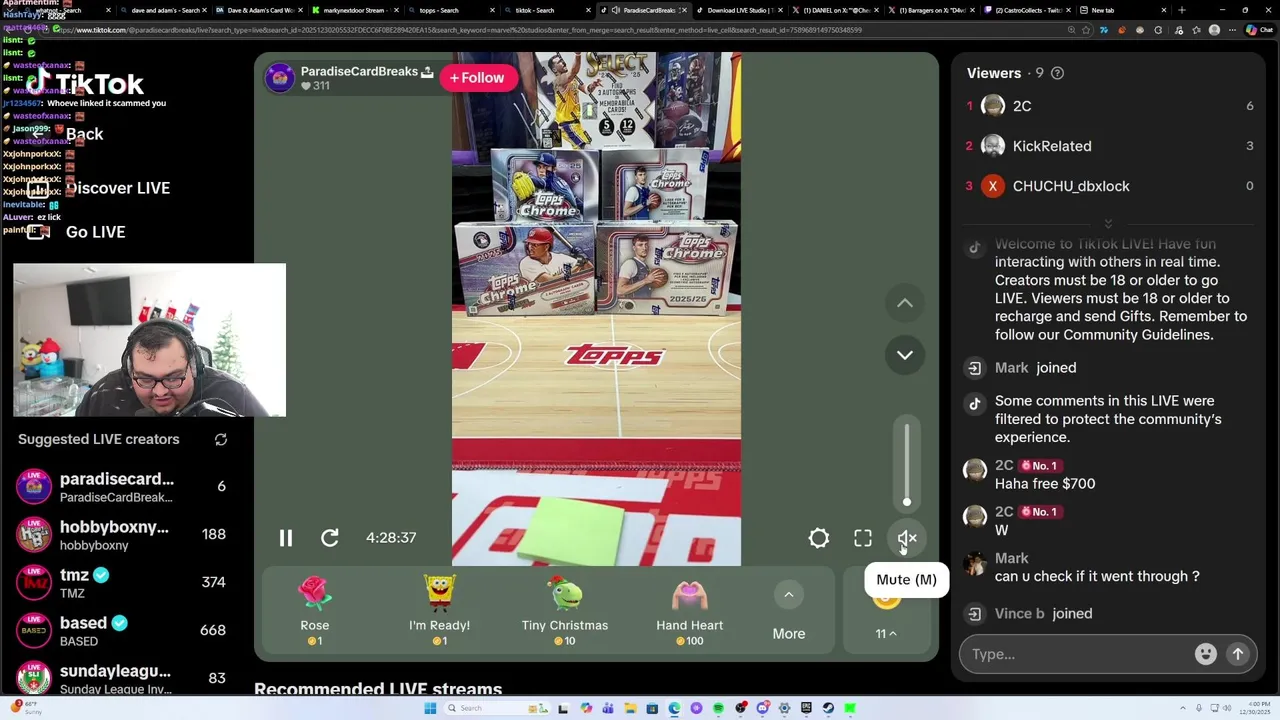Open the emoji picker in chat
The image size is (1280, 720).
[1206, 654]
